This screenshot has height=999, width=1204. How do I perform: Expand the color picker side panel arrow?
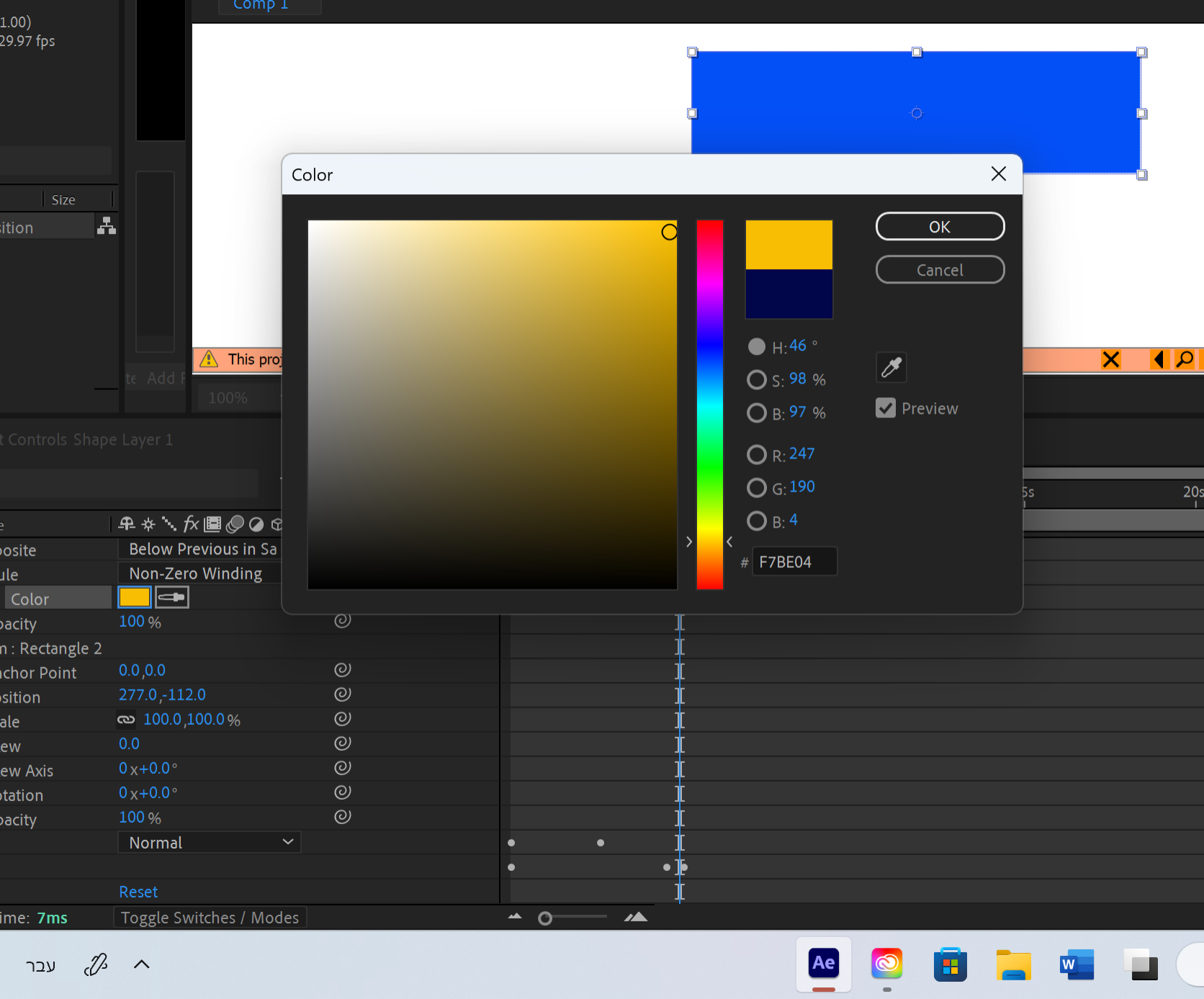(x=688, y=541)
